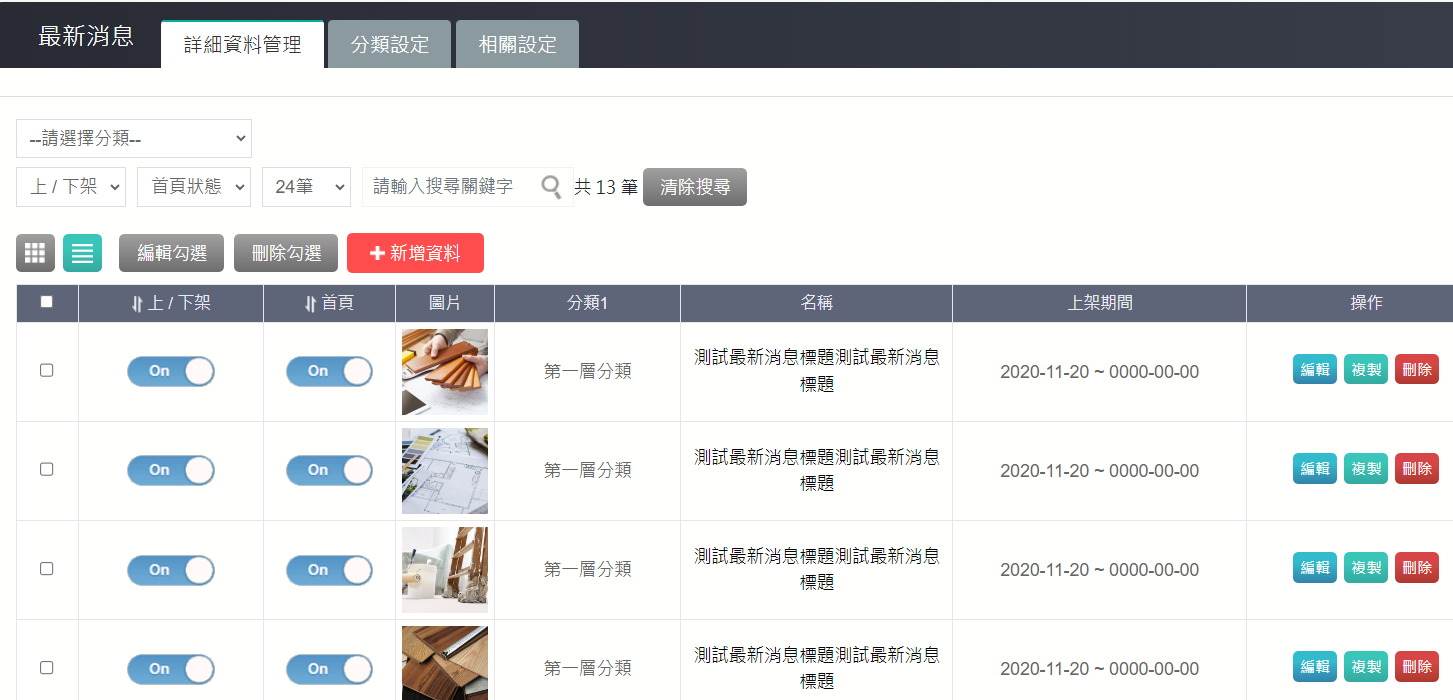Switch to list view icon
This screenshot has width=1453, height=700.
[82, 253]
